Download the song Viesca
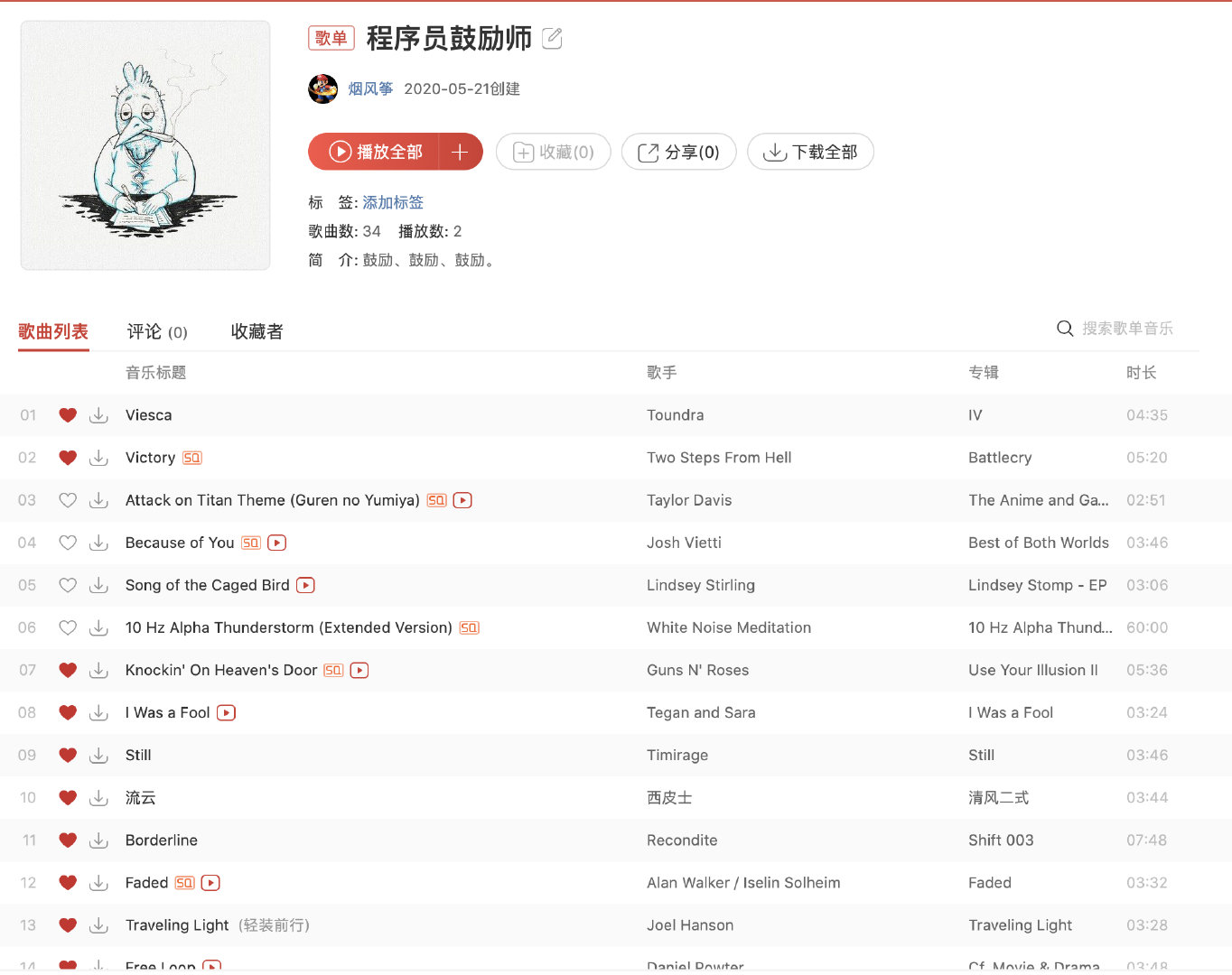The height and width of the screenshot is (975, 1232). pyautogui.click(x=99, y=415)
